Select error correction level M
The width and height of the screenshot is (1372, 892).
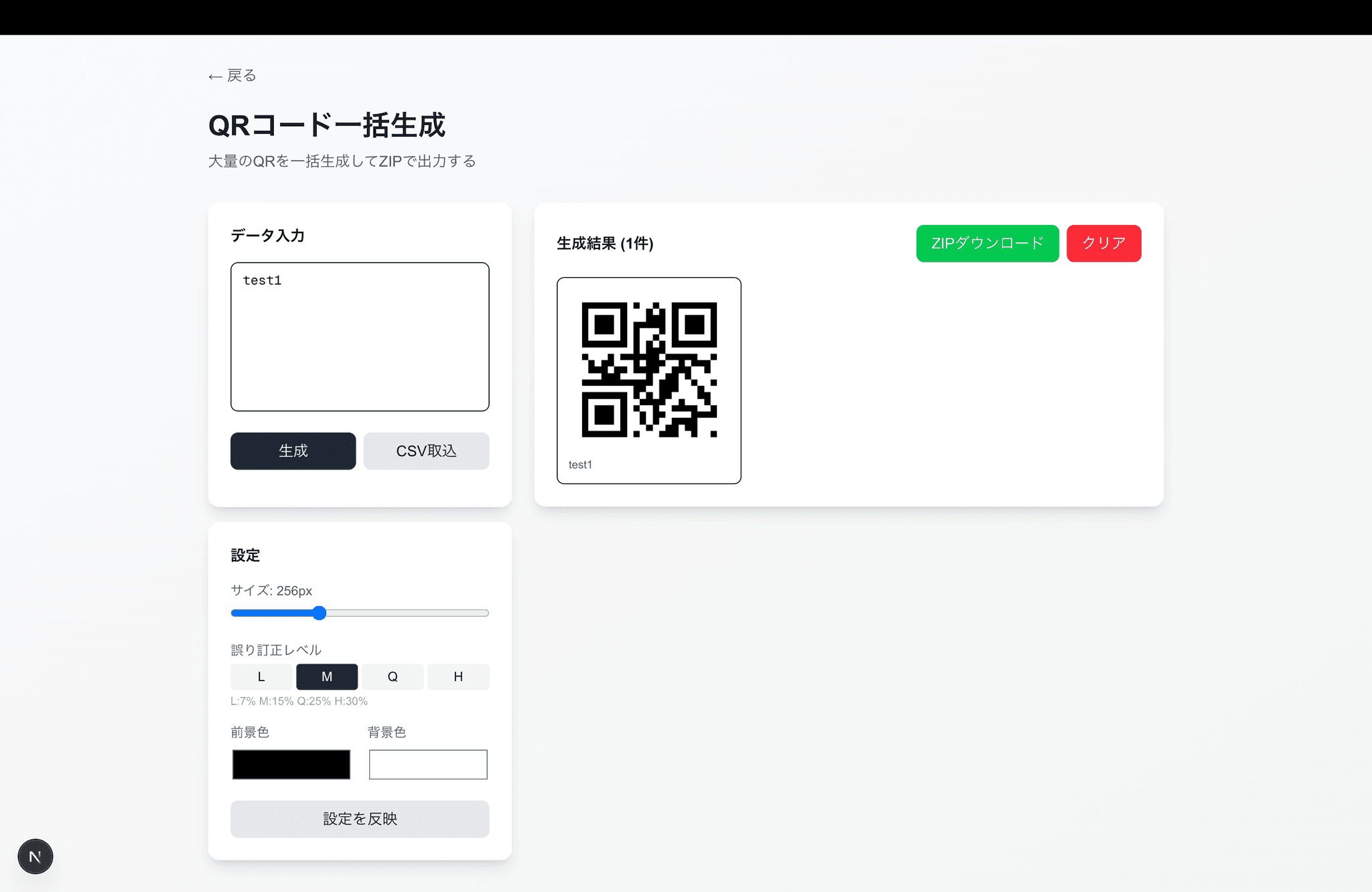pos(327,676)
